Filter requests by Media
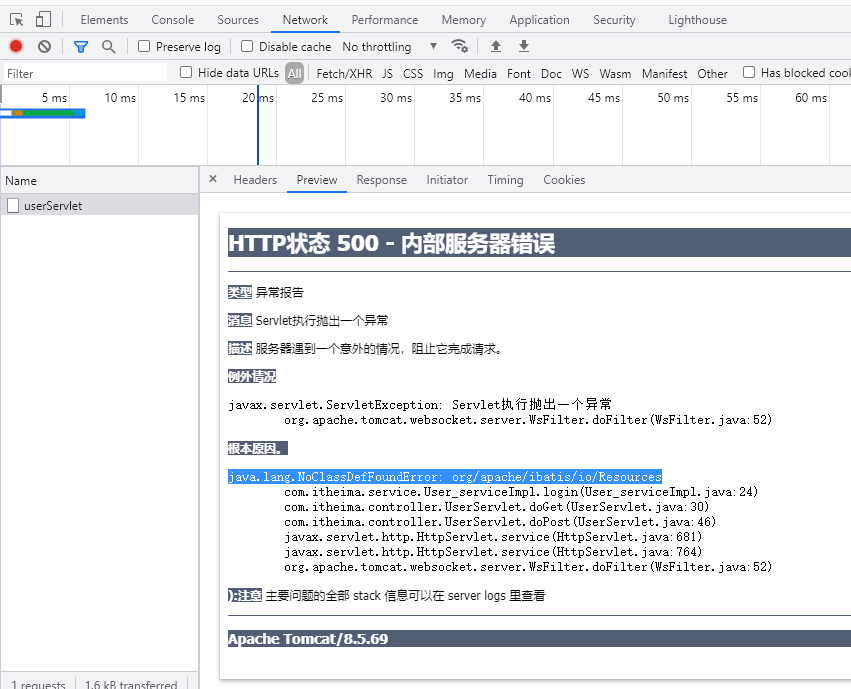This screenshot has height=689, width=851. pos(480,73)
